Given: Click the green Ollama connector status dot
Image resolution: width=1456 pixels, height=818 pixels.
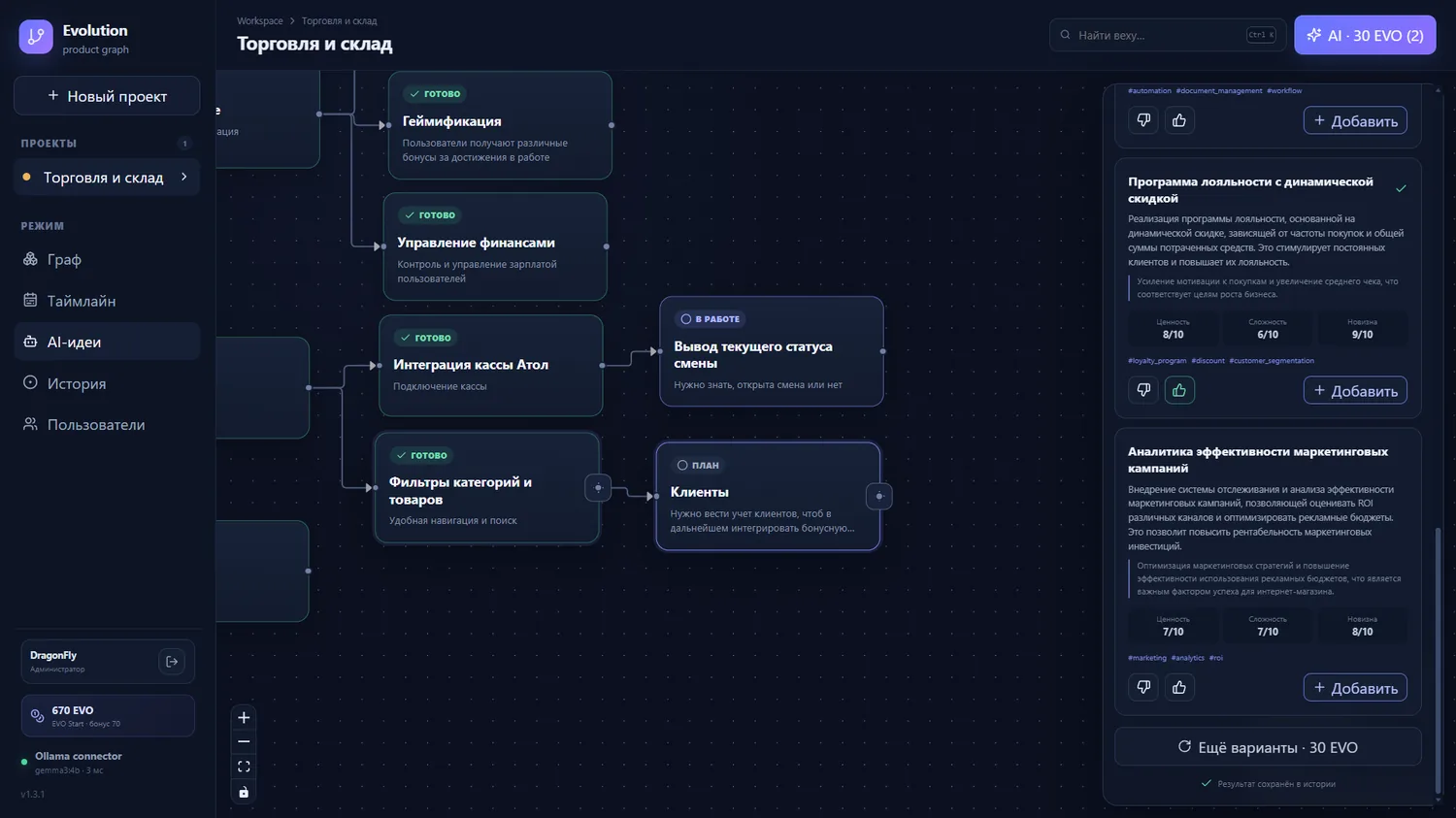Looking at the screenshot, I should (x=24, y=762).
